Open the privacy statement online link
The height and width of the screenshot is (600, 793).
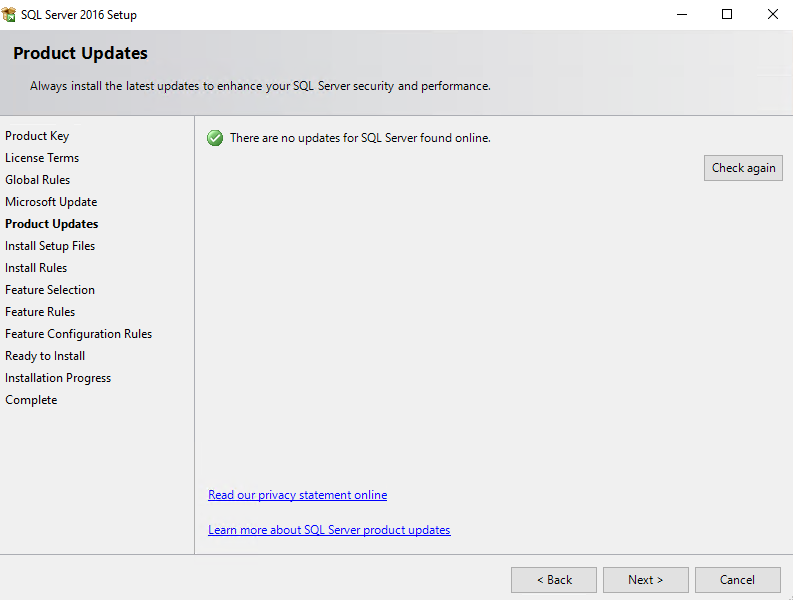pos(297,495)
